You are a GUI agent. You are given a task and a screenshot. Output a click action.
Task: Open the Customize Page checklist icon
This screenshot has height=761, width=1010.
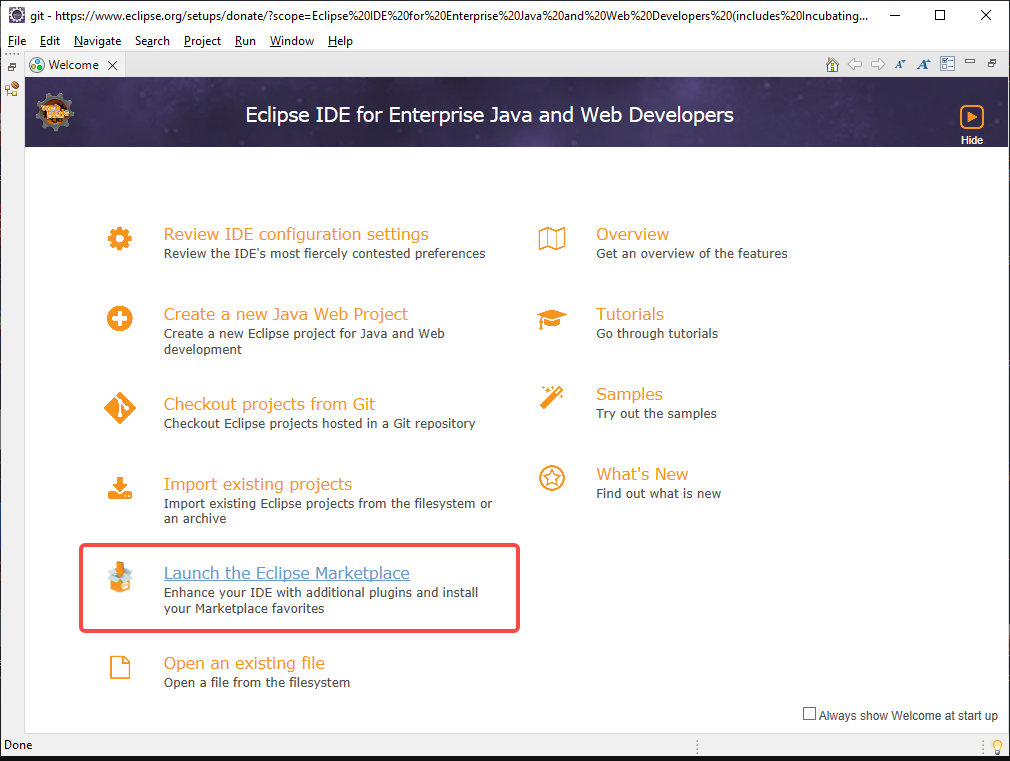948,64
